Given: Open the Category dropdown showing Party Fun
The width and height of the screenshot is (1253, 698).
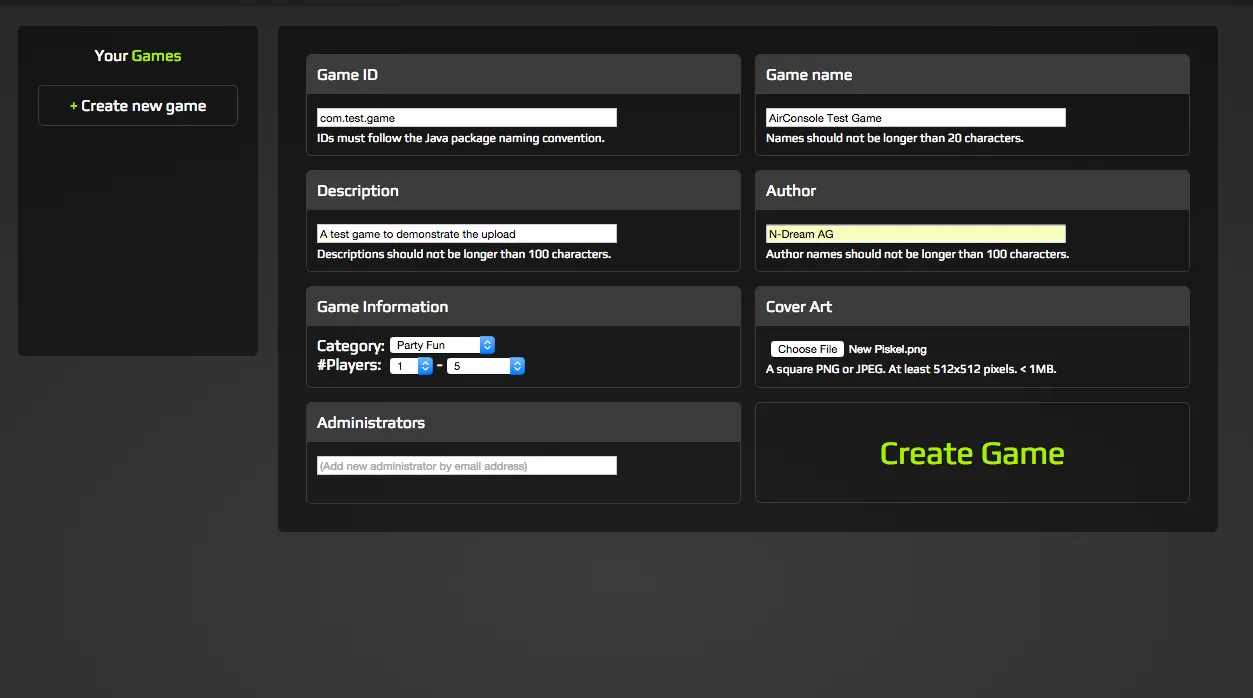Looking at the screenshot, I should 442,345.
